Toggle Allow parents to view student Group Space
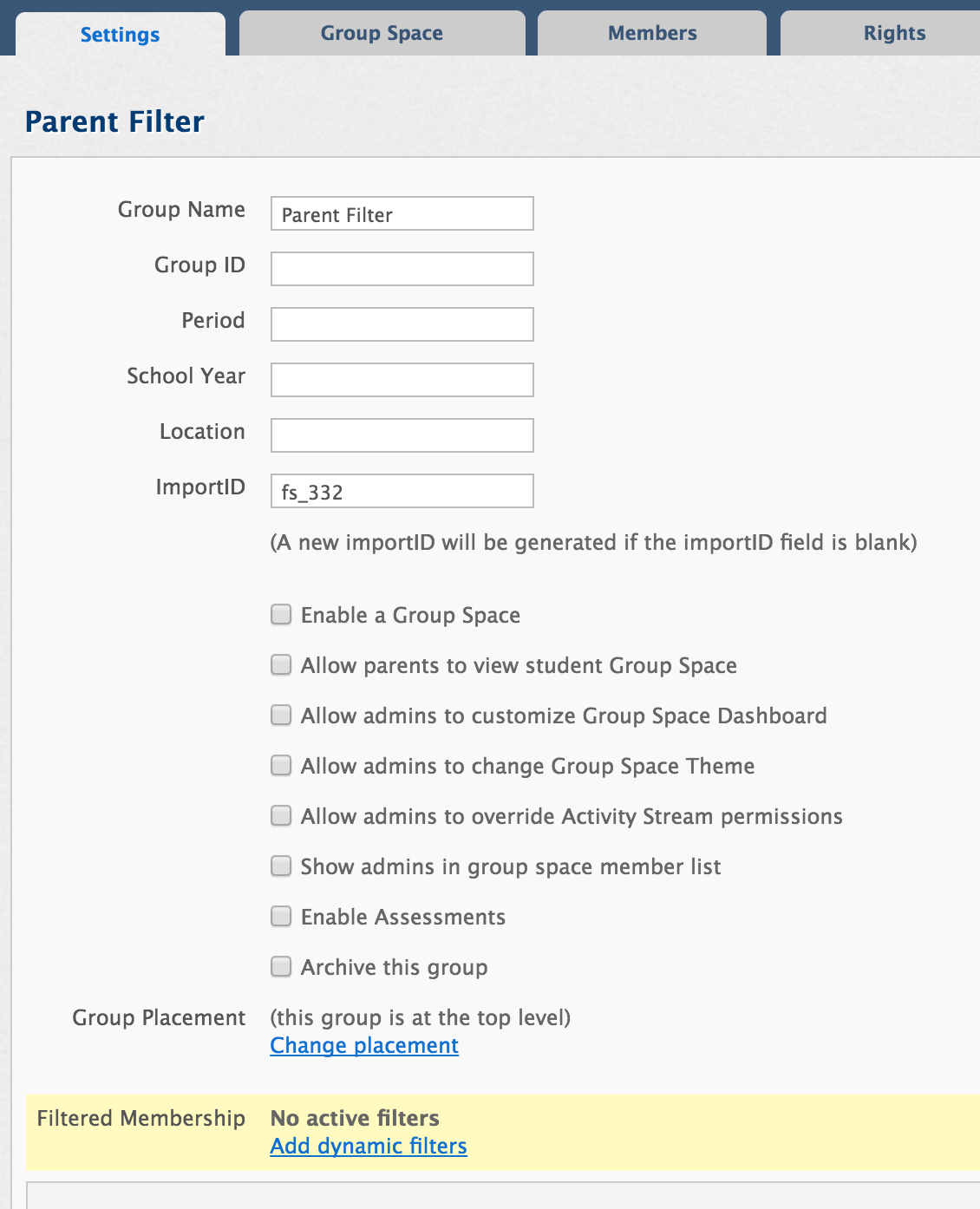The image size is (980, 1209). (281, 665)
